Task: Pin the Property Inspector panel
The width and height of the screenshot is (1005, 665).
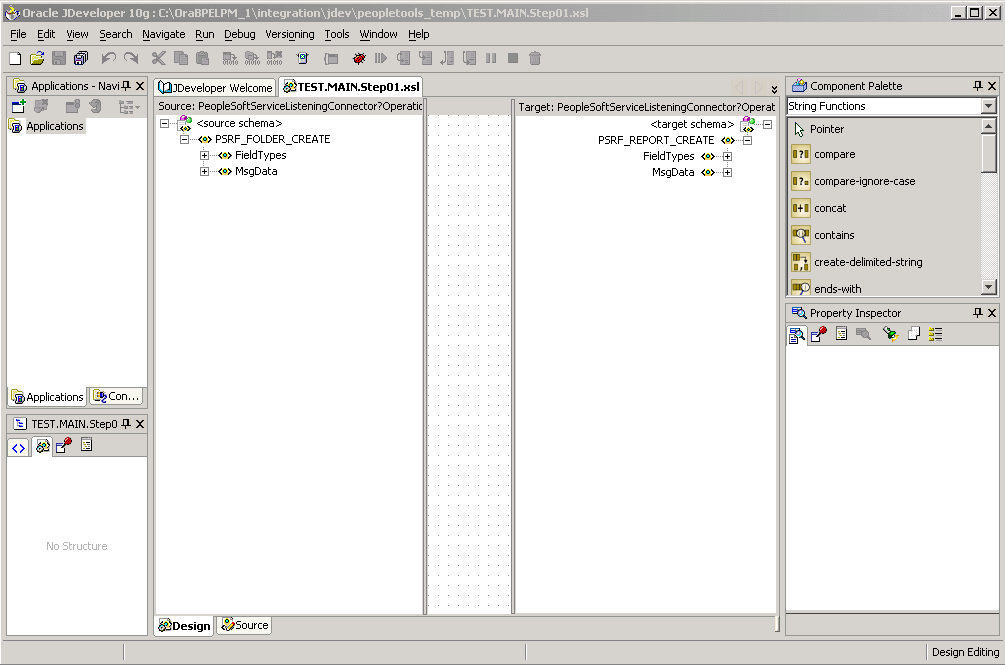Action: (x=978, y=312)
